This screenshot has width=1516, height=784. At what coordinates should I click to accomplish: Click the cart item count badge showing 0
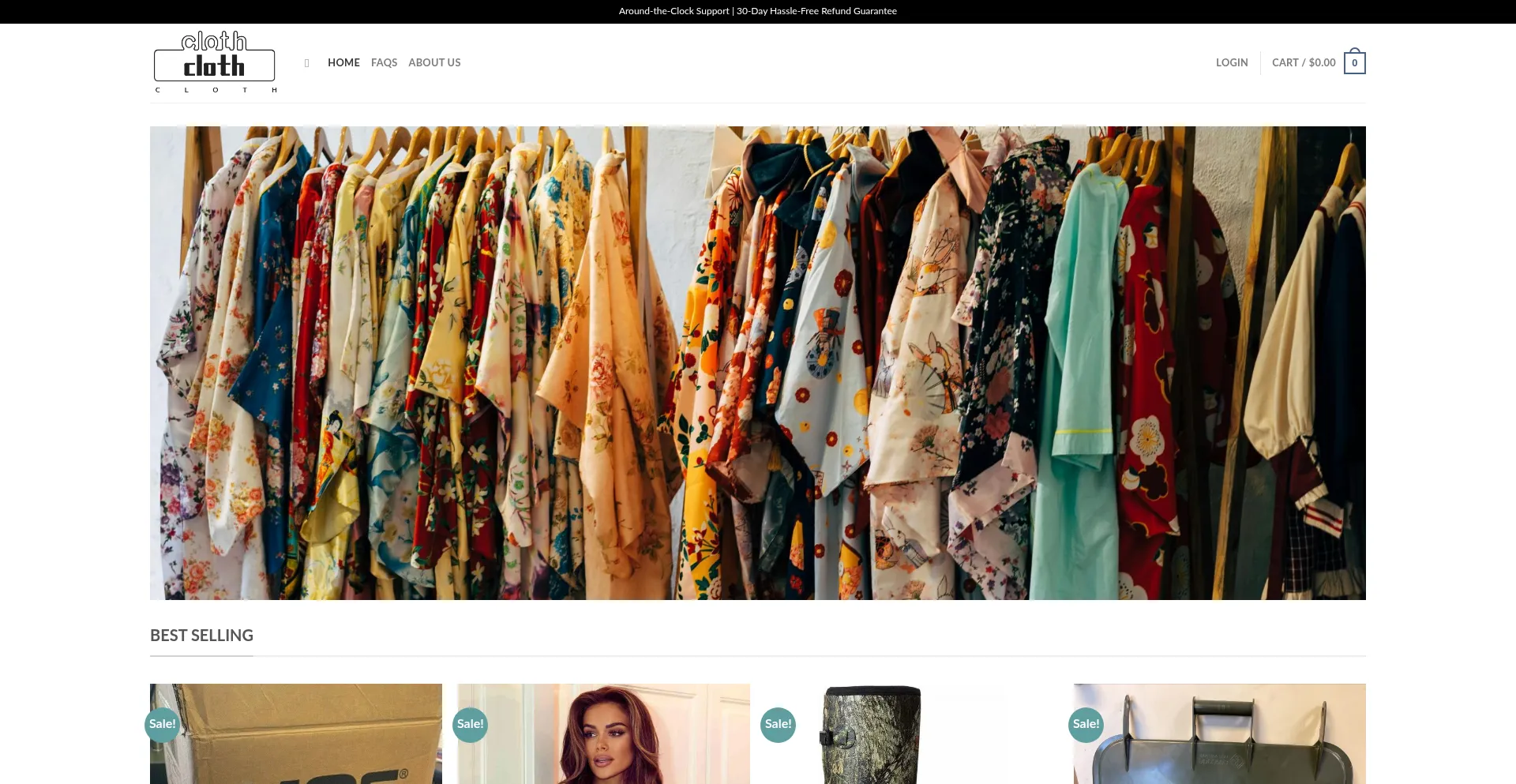[x=1353, y=62]
